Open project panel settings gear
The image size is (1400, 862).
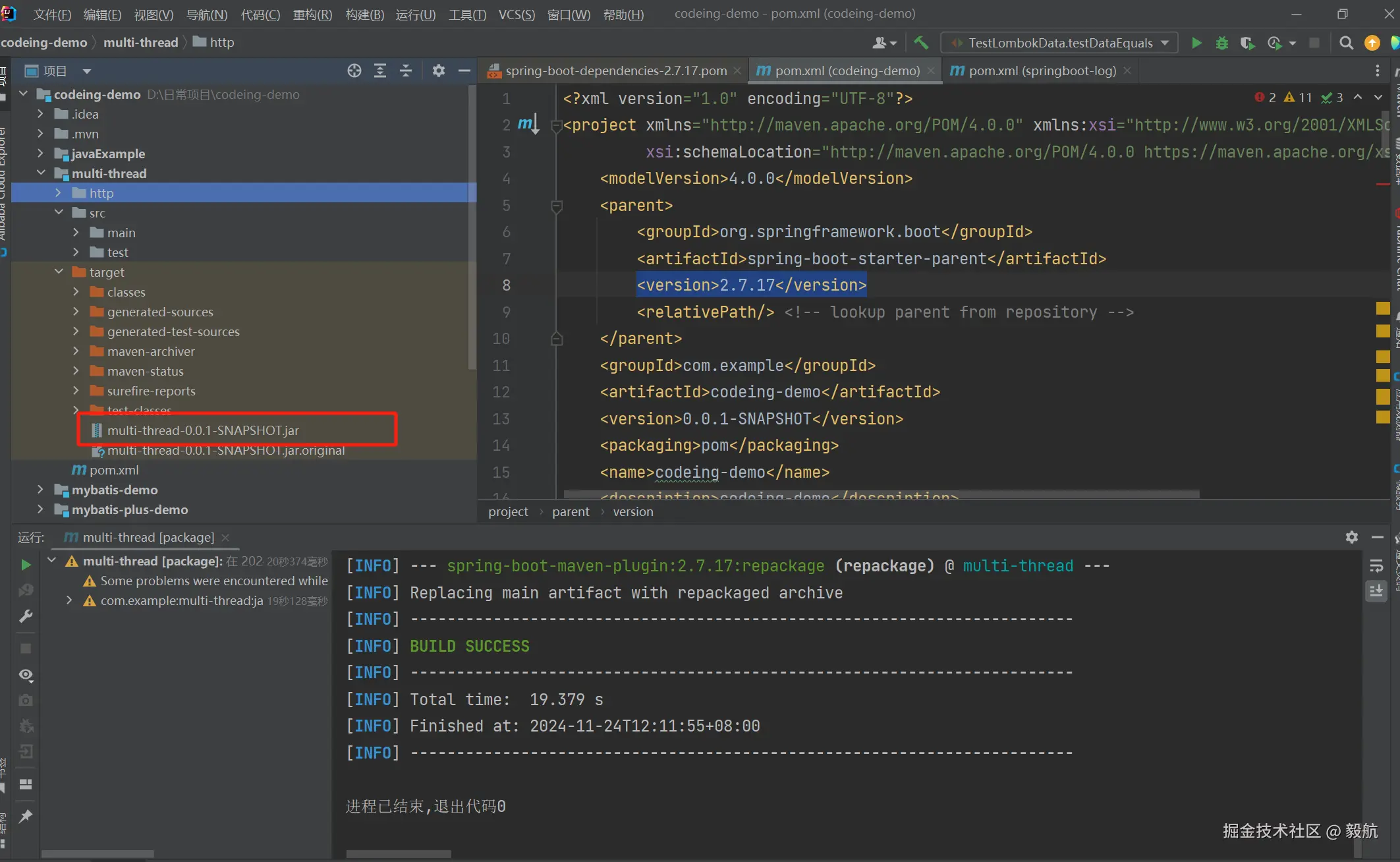[439, 71]
